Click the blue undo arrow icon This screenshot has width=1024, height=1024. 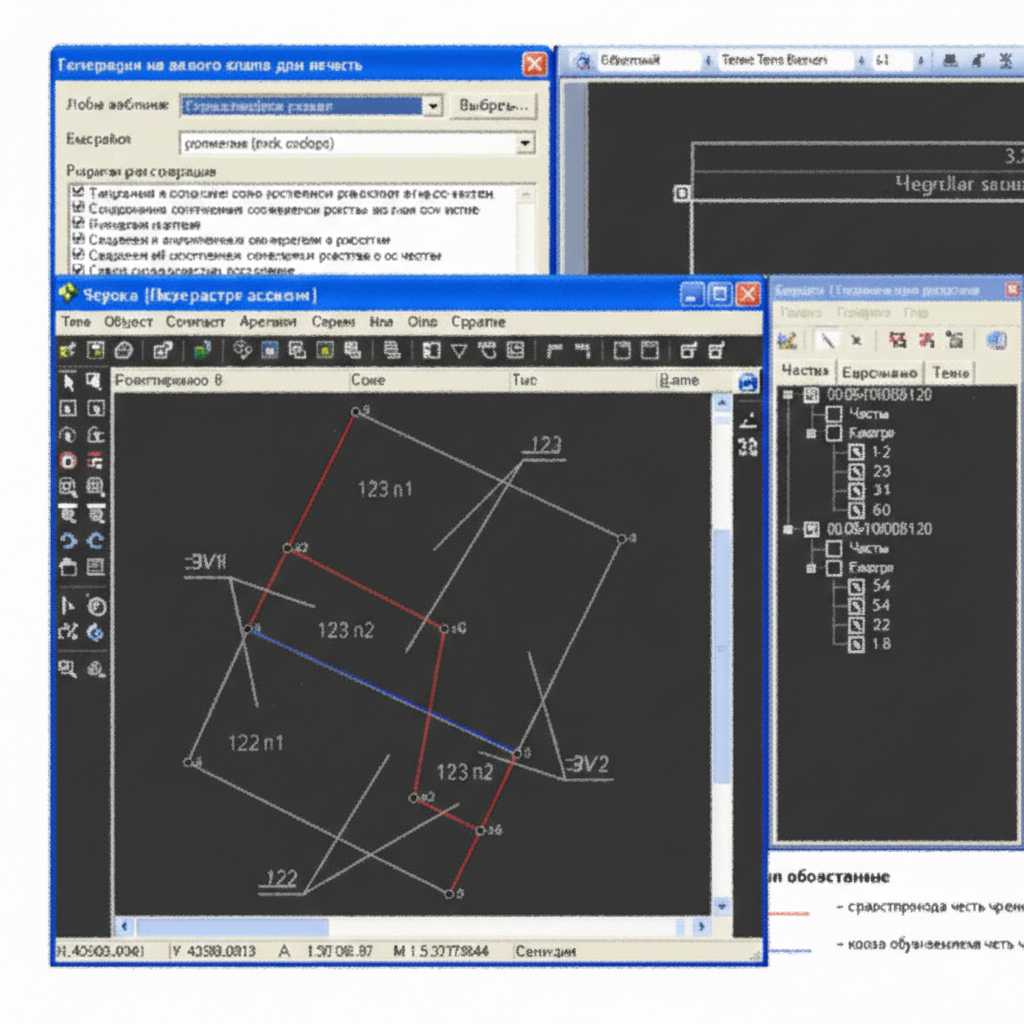[68, 541]
